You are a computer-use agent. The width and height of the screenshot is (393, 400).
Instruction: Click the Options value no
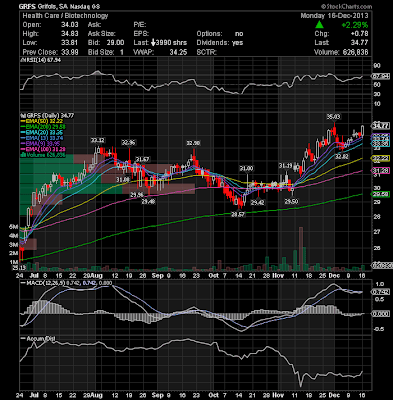click(x=239, y=34)
